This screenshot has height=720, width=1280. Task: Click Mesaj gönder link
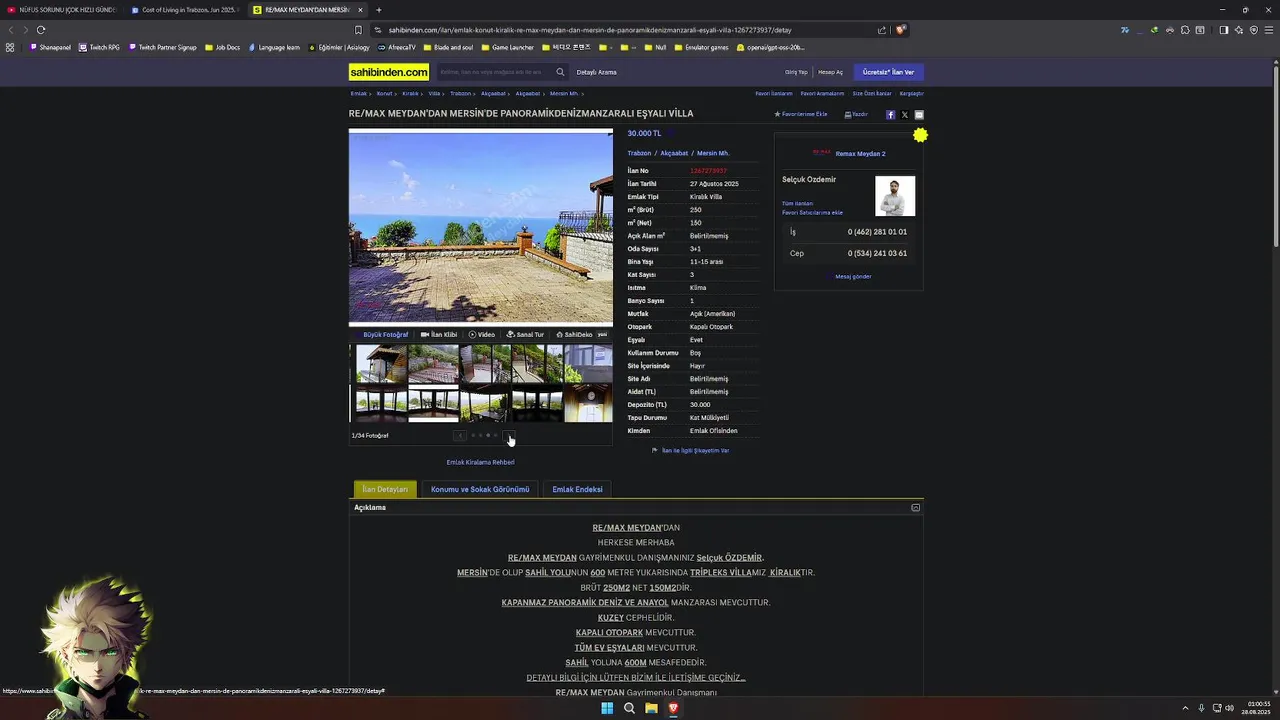click(x=853, y=276)
